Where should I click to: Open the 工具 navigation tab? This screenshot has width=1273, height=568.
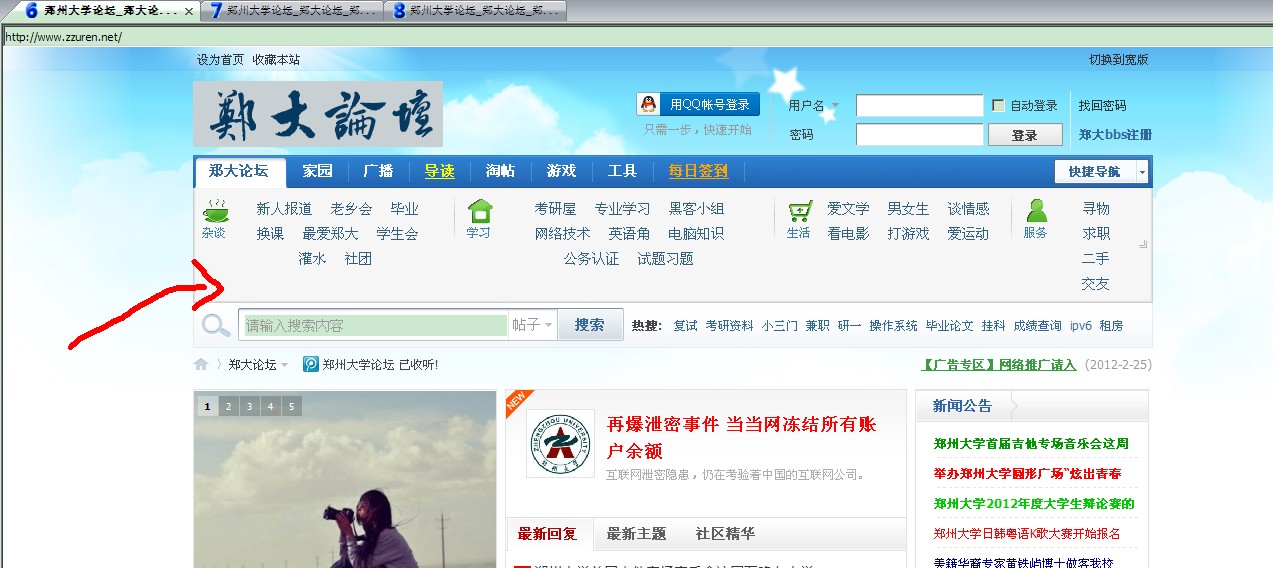point(622,171)
